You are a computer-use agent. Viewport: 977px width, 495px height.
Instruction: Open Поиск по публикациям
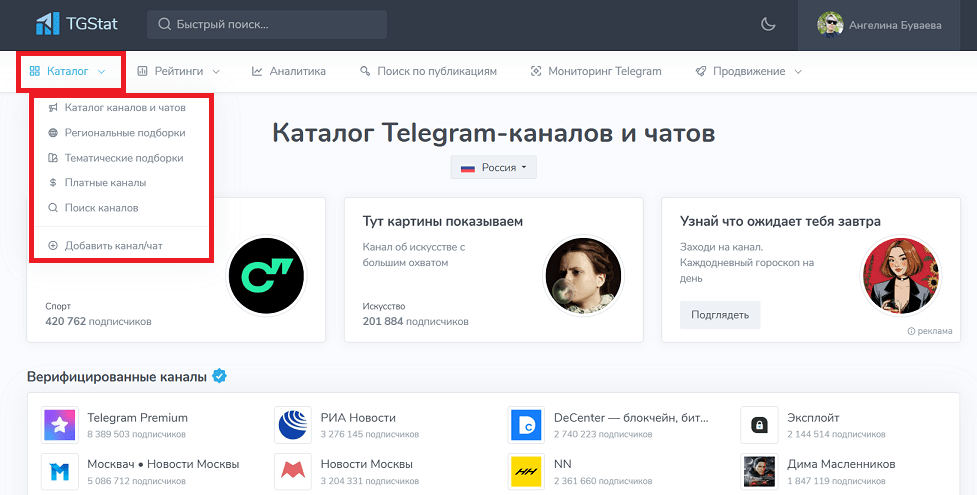tap(428, 71)
